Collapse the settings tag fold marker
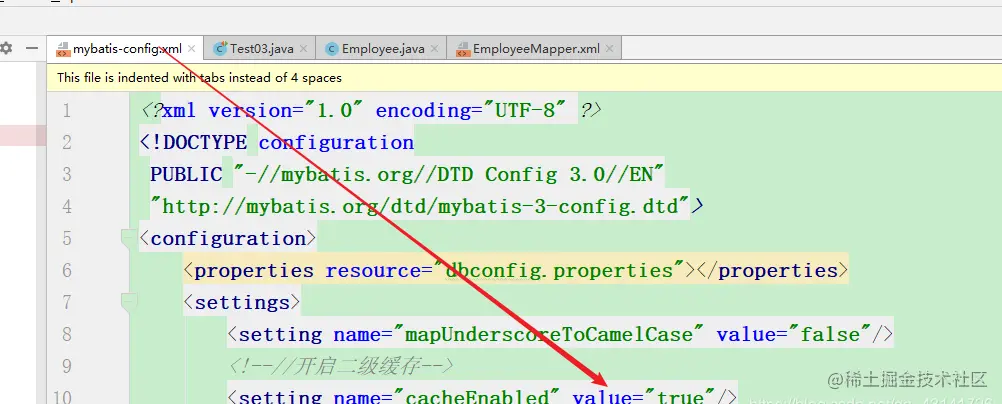 tap(129, 302)
